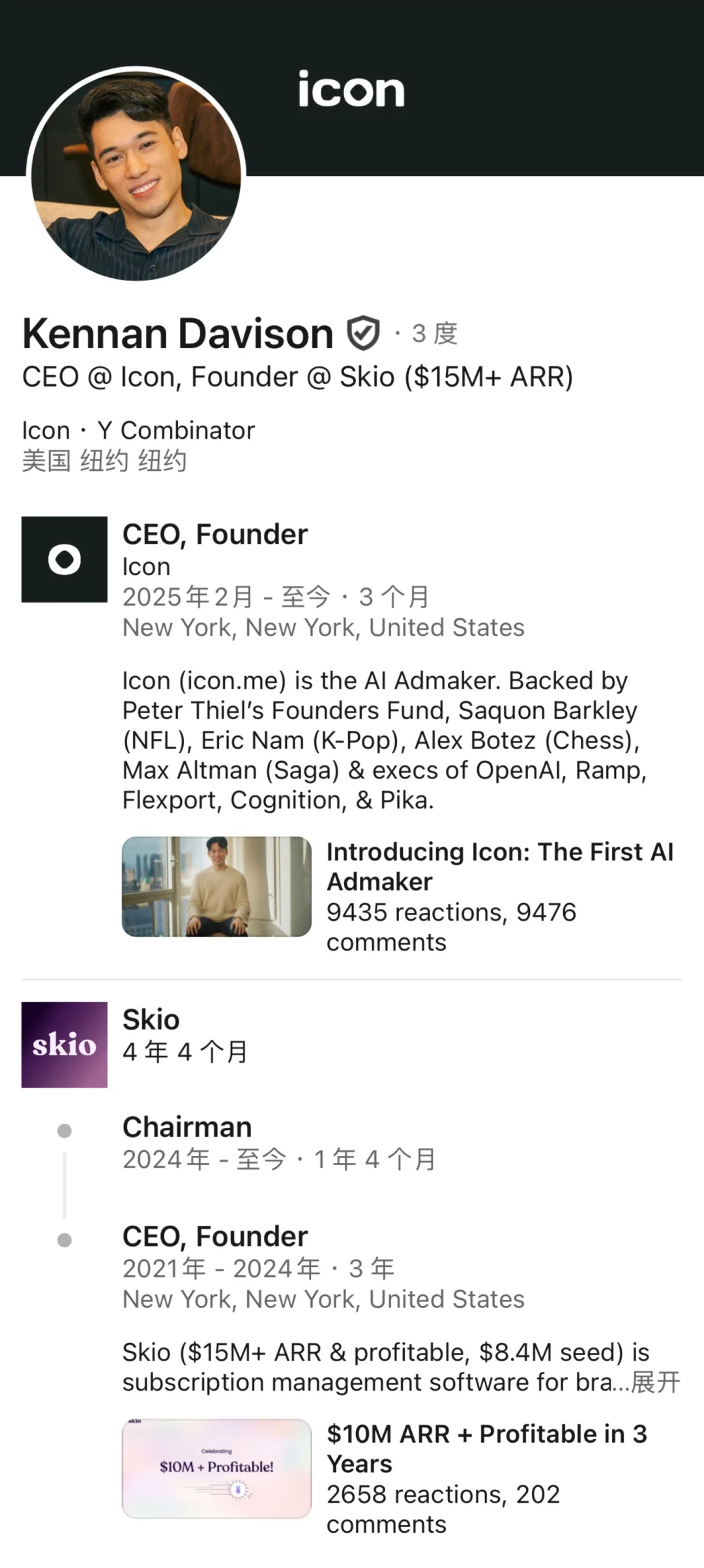
Task: Click the Icon company name under CEO, Founder
Action: 146,567
